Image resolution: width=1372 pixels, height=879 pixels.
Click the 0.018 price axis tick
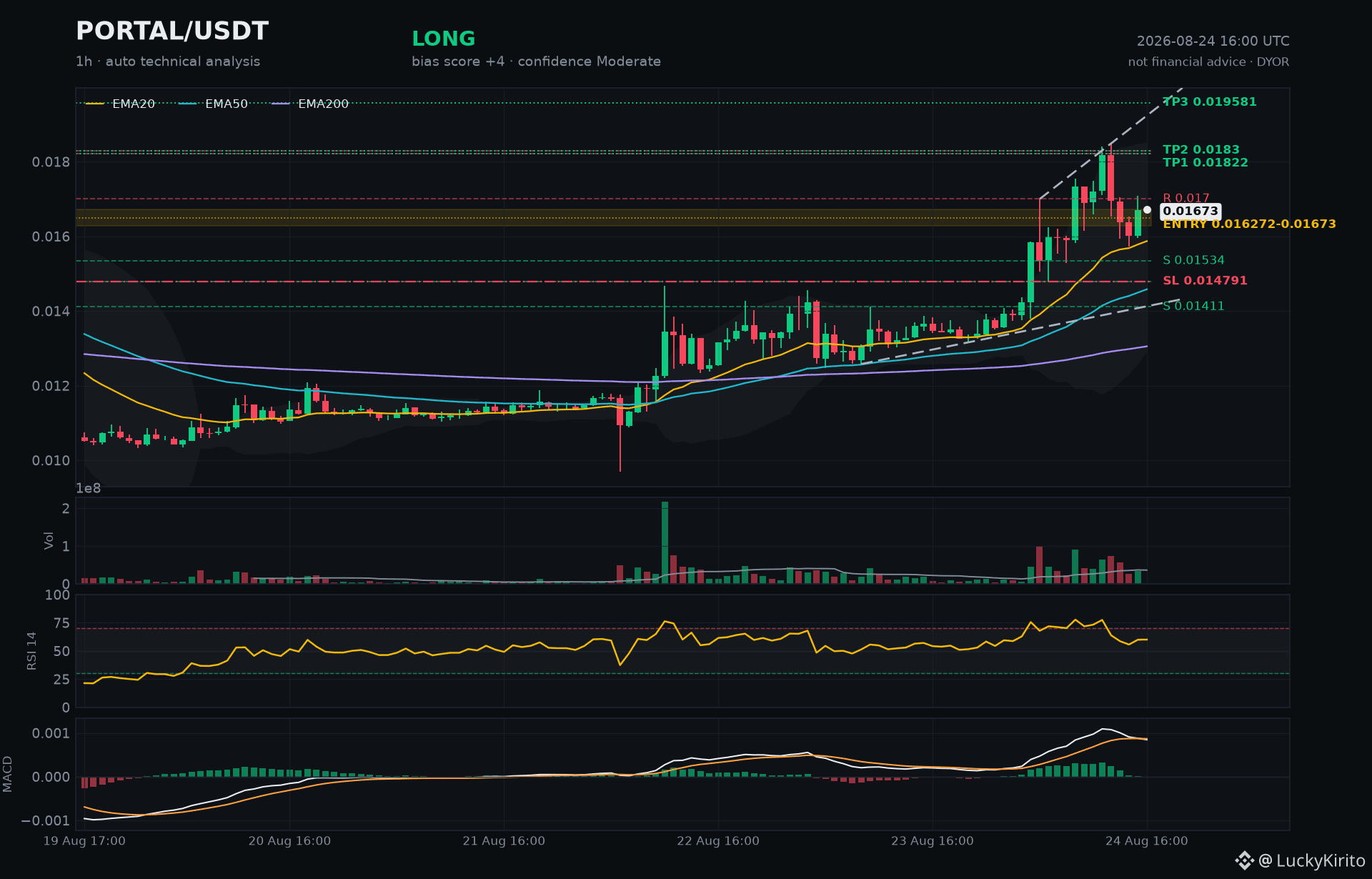pos(51,162)
